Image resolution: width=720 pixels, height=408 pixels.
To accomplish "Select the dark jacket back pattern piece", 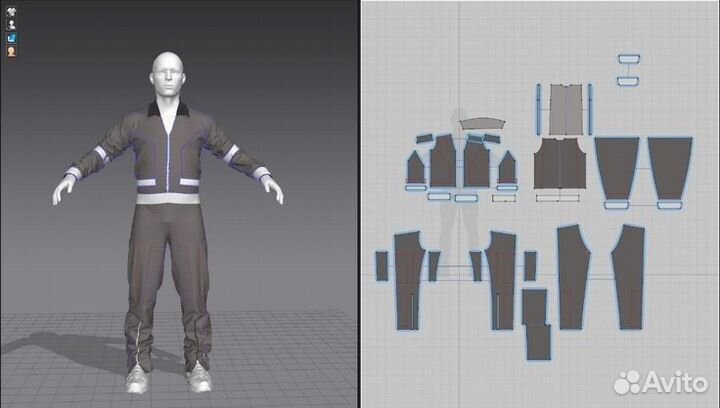I will click(x=560, y=164).
